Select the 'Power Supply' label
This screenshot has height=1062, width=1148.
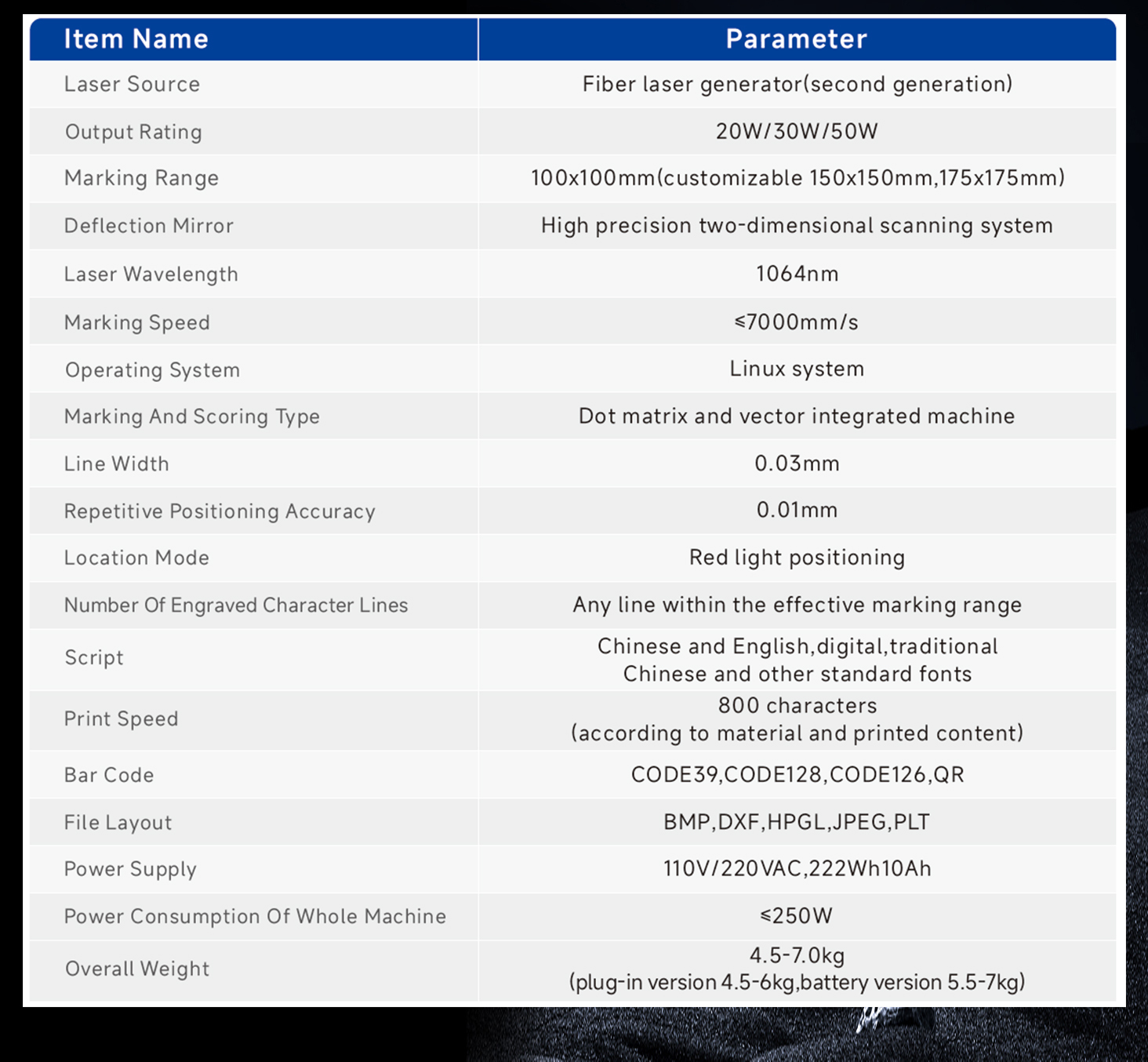coord(130,870)
